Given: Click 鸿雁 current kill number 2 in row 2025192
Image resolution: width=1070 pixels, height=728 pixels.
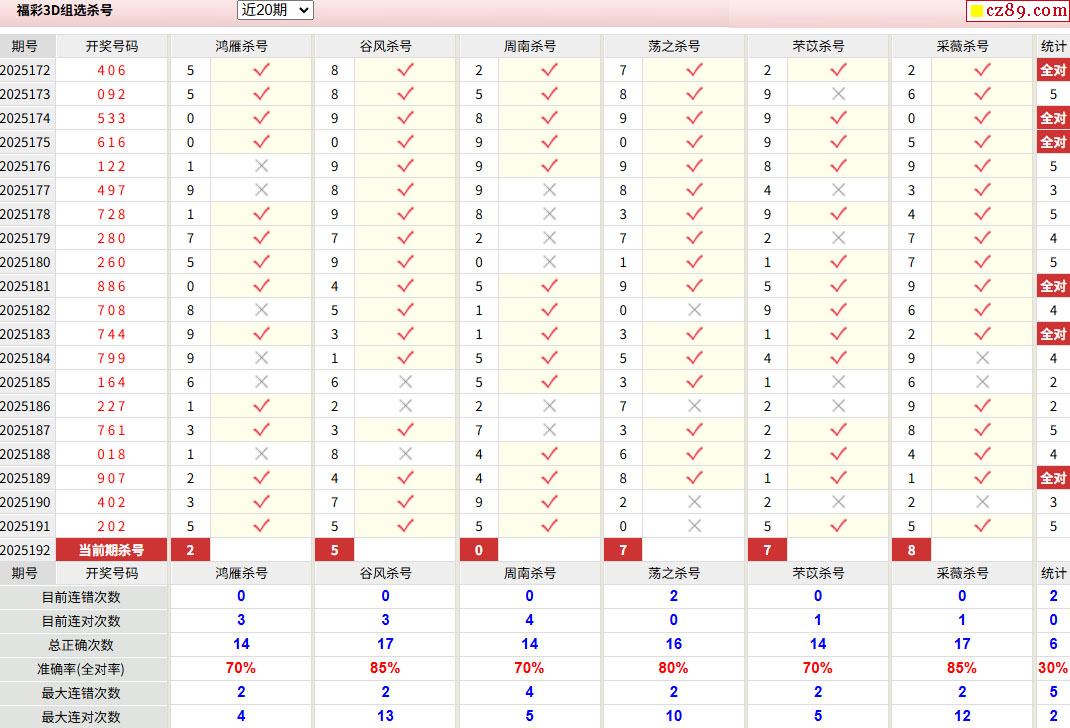Looking at the screenshot, I should 190,550.
